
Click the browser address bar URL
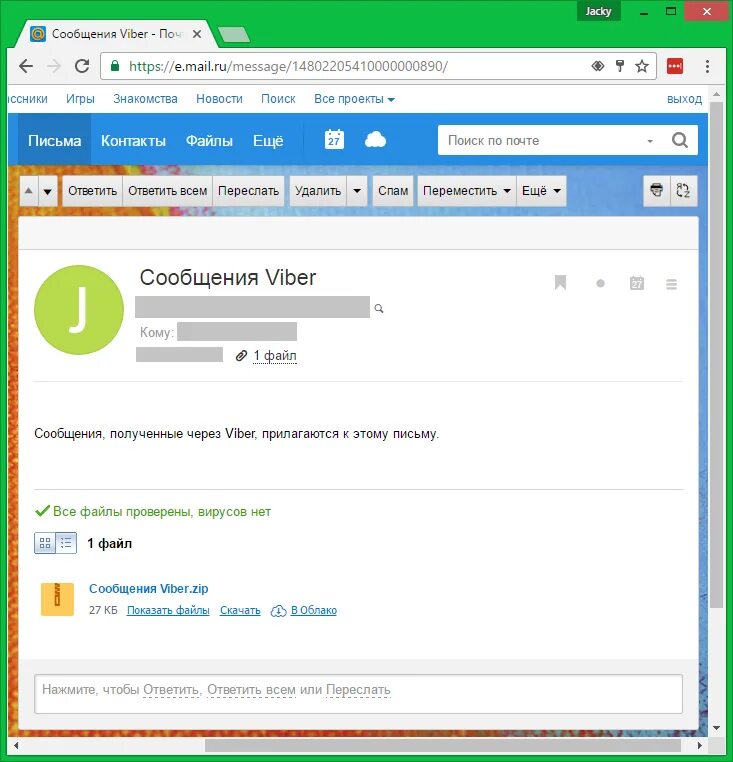[288, 66]
